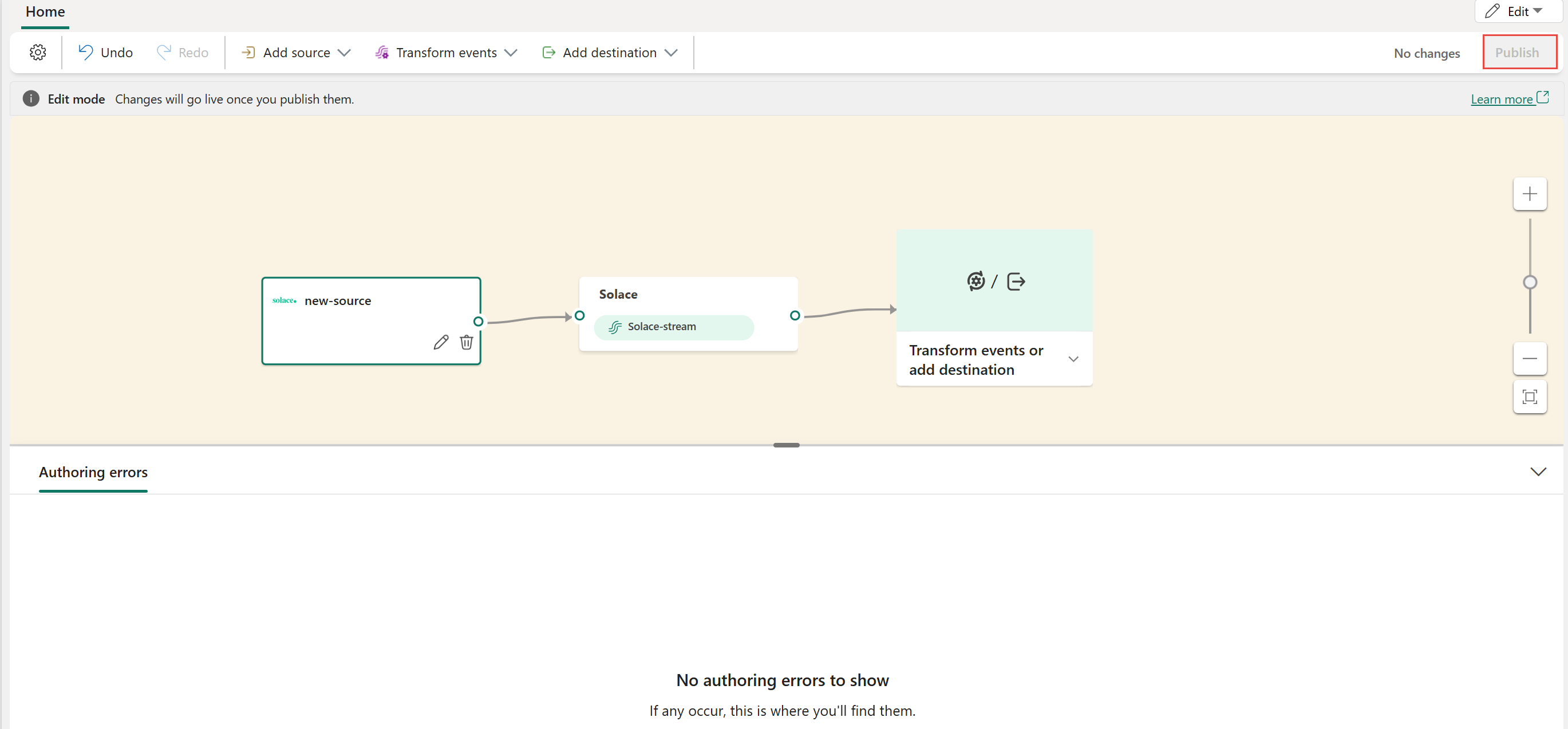Open eventstream settings gear icon
This screenshot has height=729, width=1568.
pos(38,53)
